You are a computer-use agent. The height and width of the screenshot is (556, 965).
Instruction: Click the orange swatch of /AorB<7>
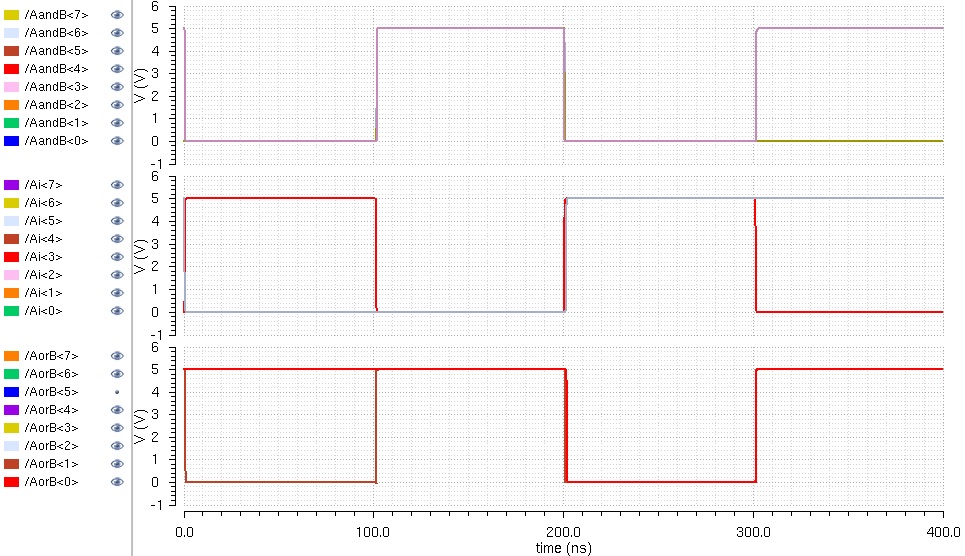[12, 356]
